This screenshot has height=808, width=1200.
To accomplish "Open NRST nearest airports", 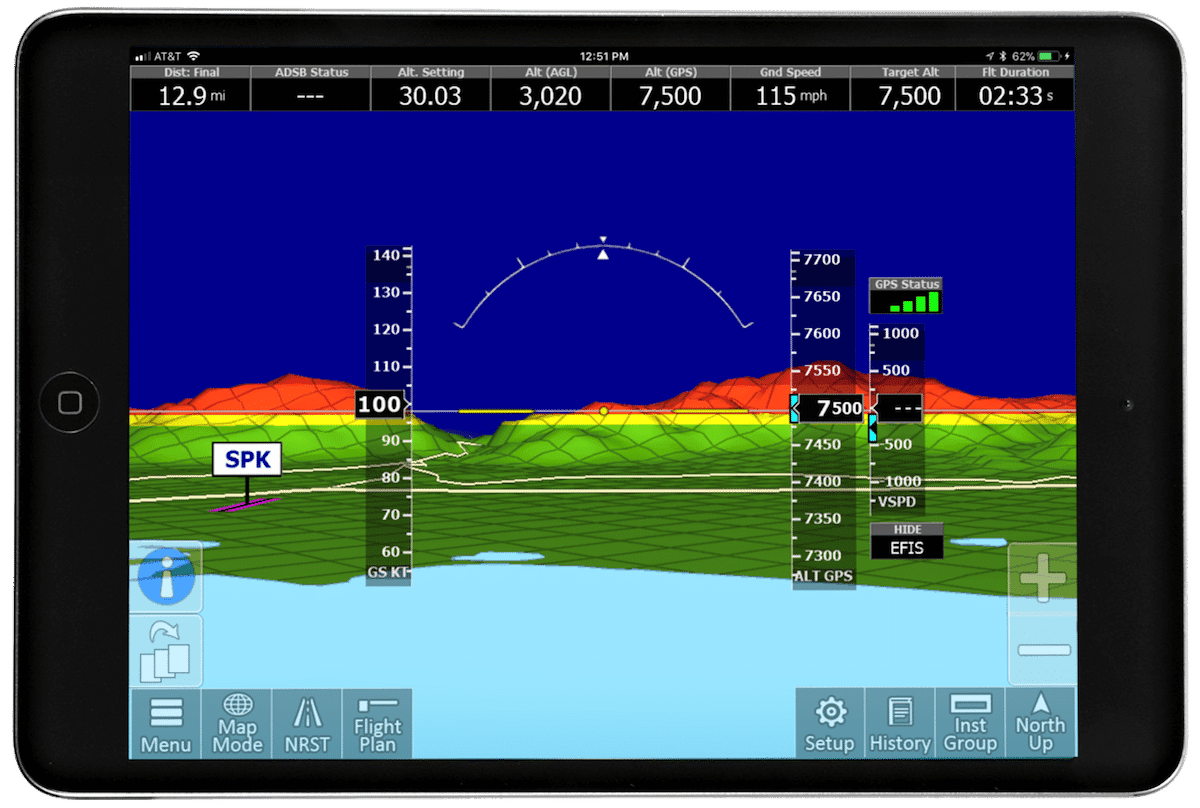I will pos(307,724).
